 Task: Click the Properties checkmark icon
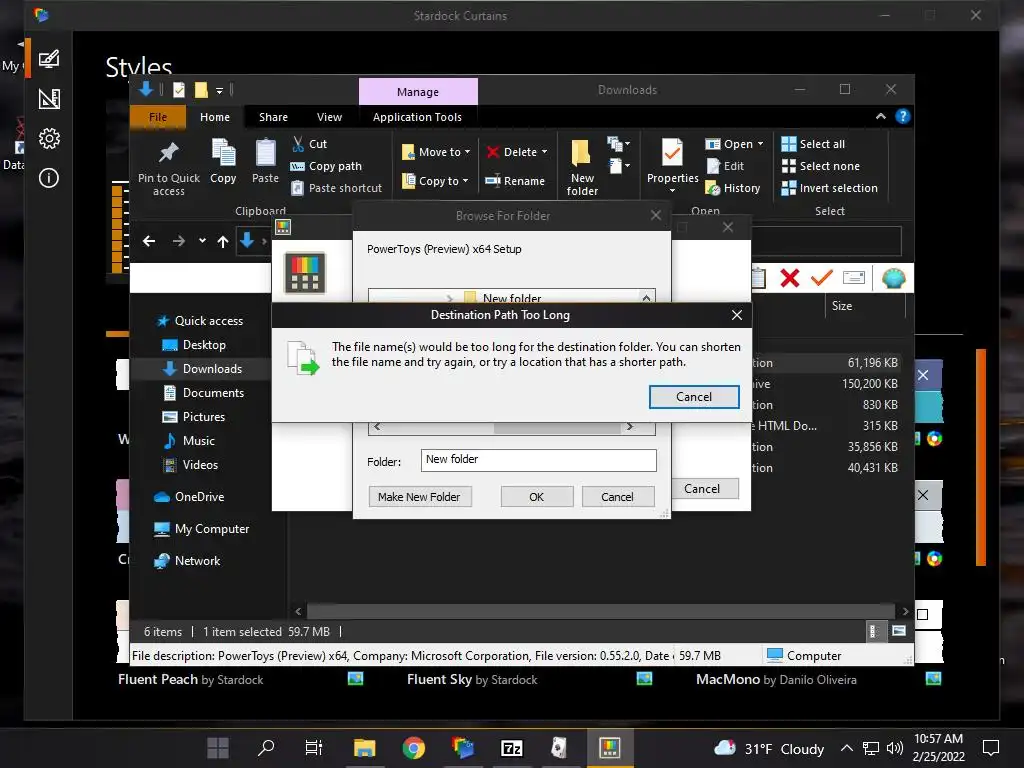coord(672,153)
